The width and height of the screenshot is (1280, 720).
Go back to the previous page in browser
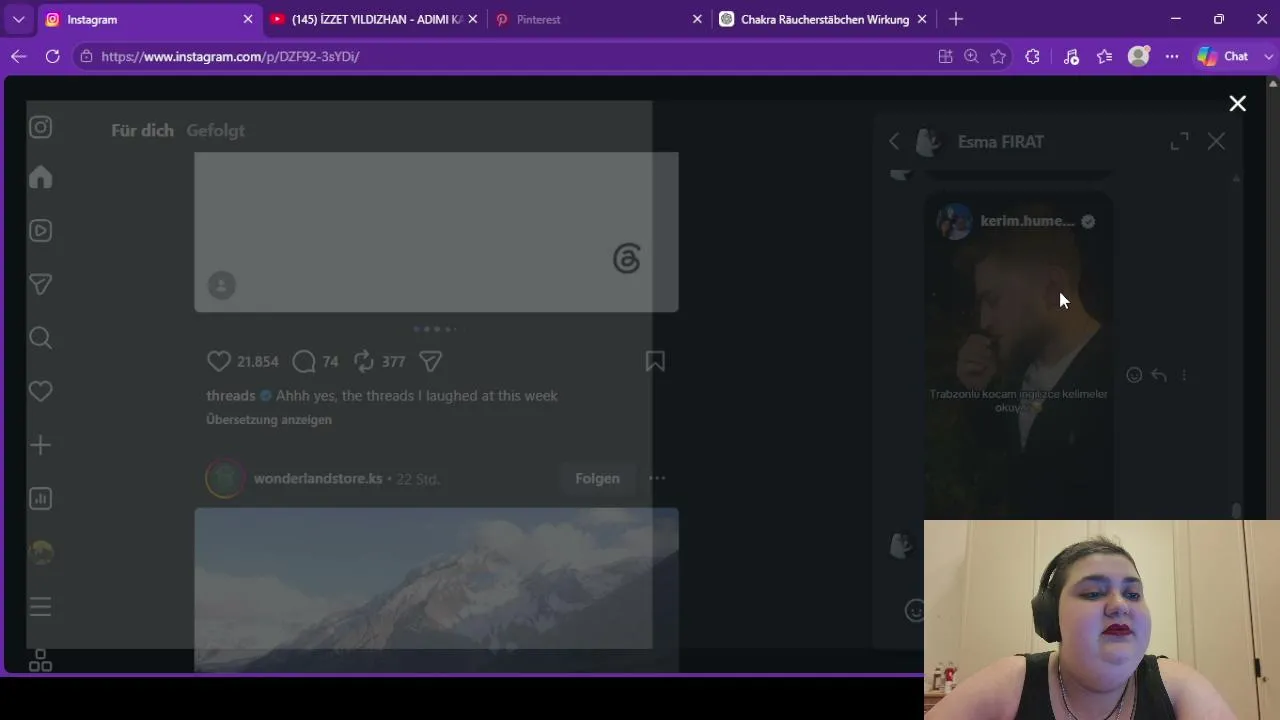(x=18, y=57)
